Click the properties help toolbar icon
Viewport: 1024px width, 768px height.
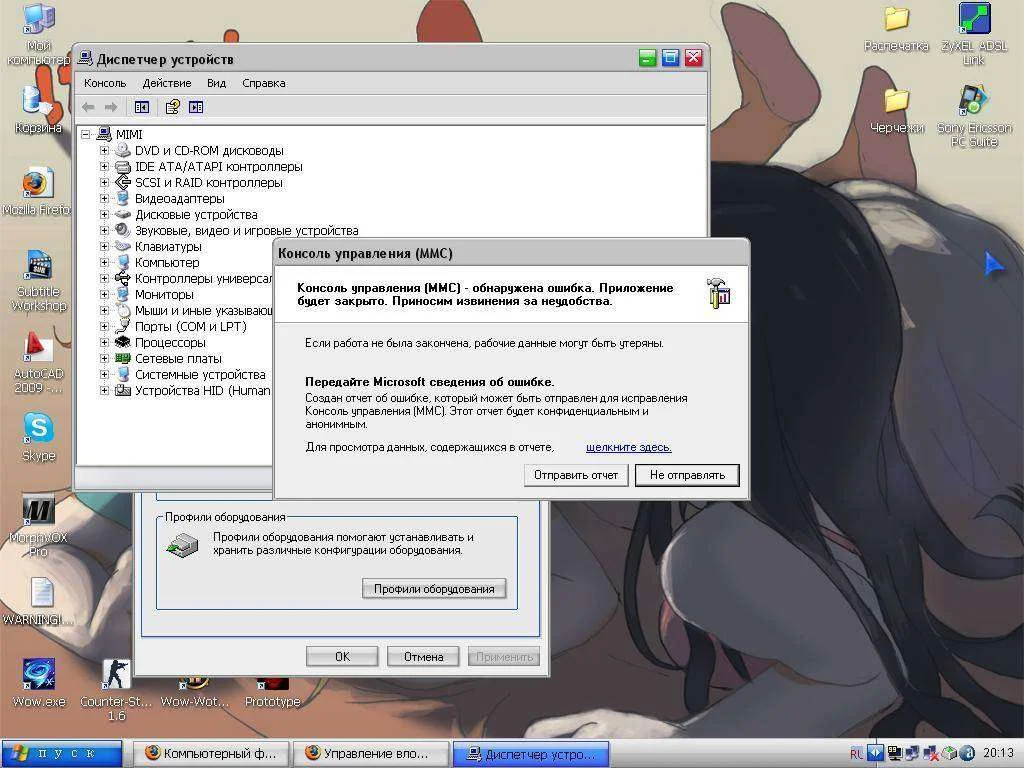[x=172, y=107]
